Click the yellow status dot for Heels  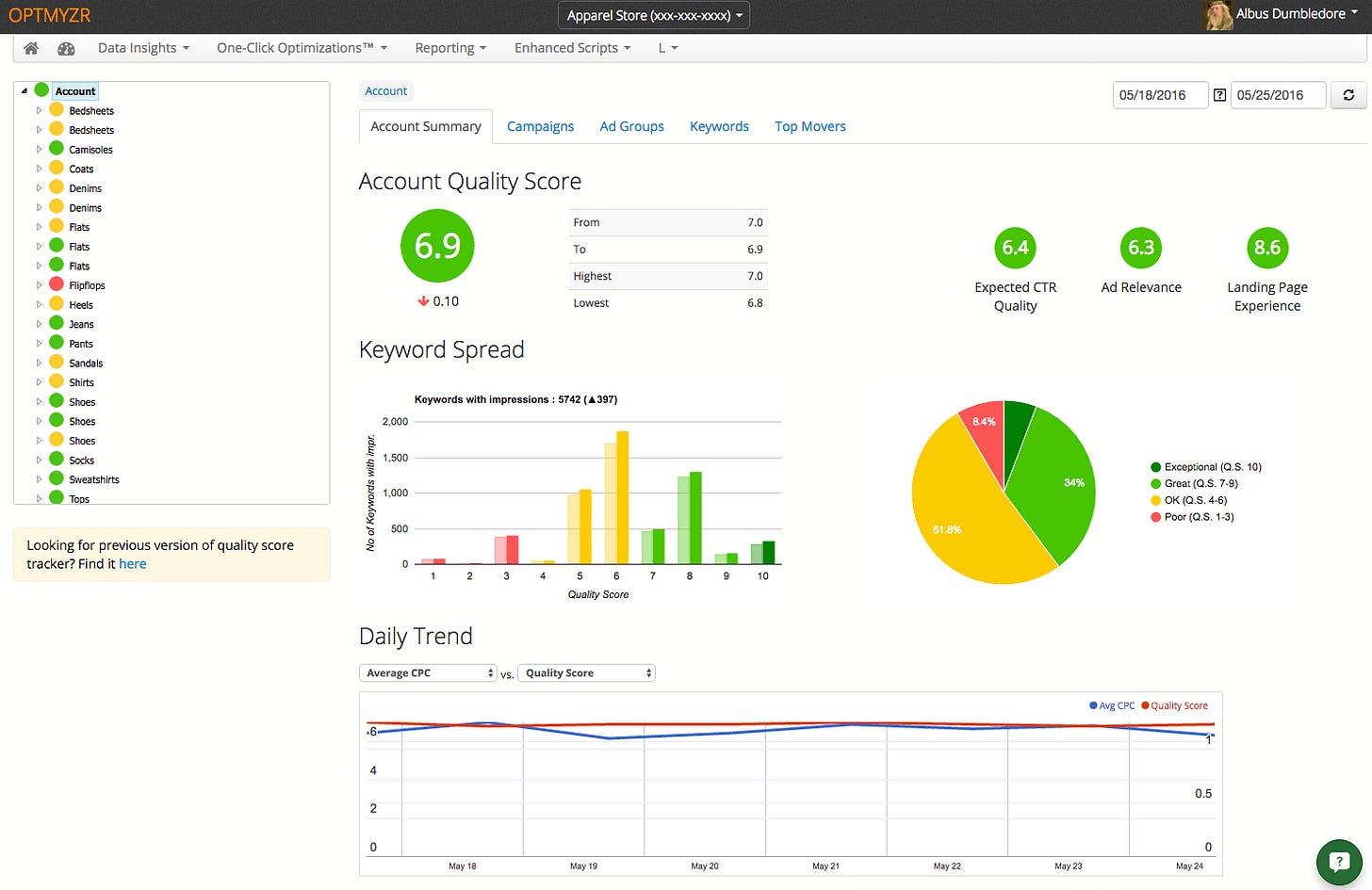(x=57, y=304)
